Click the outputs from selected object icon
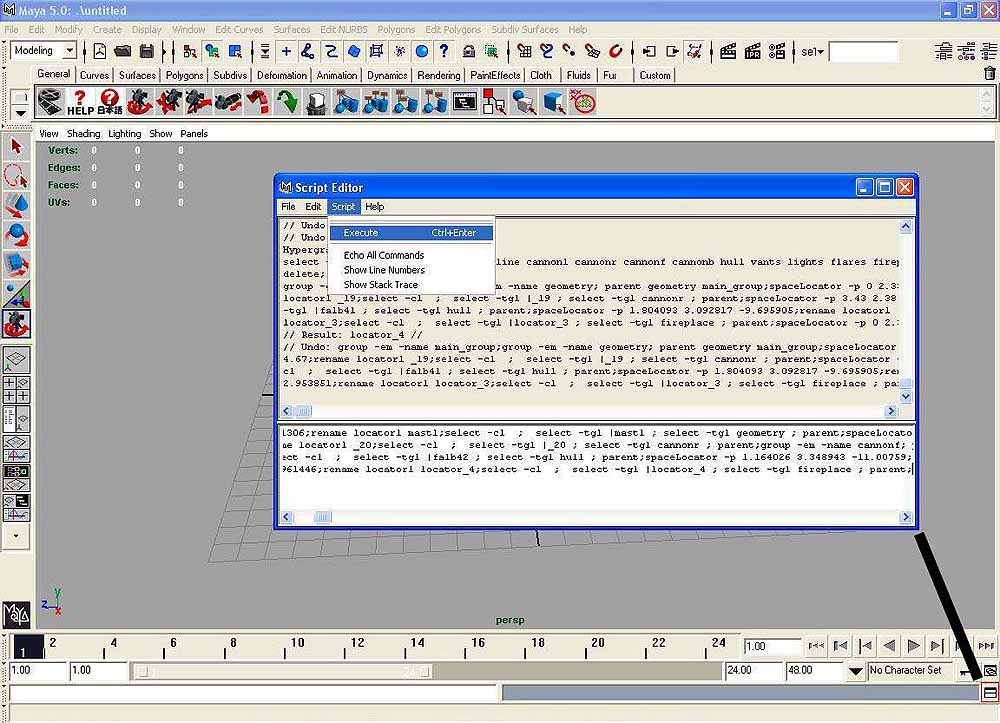Screen dimensions: 1000x723 pos(672,52)
